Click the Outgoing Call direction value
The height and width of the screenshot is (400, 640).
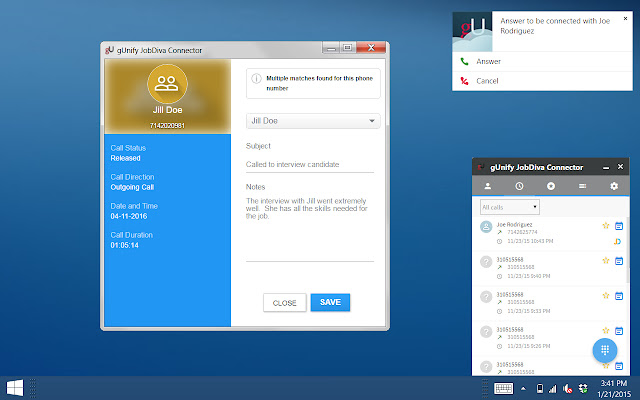click(132, 187)
